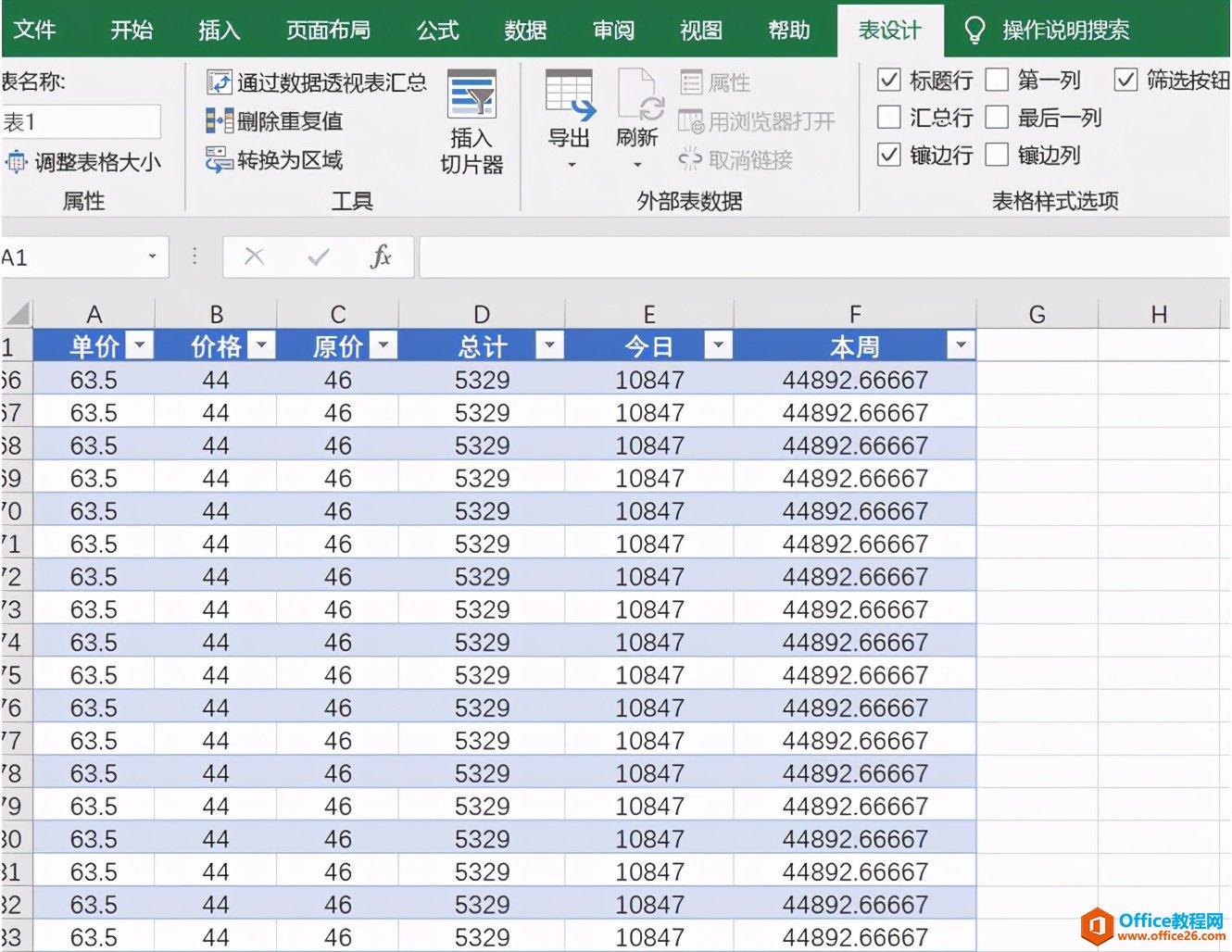Click the 插入切片器 icon
This screenshot has width=1232, height=952.
click(471, 94)
